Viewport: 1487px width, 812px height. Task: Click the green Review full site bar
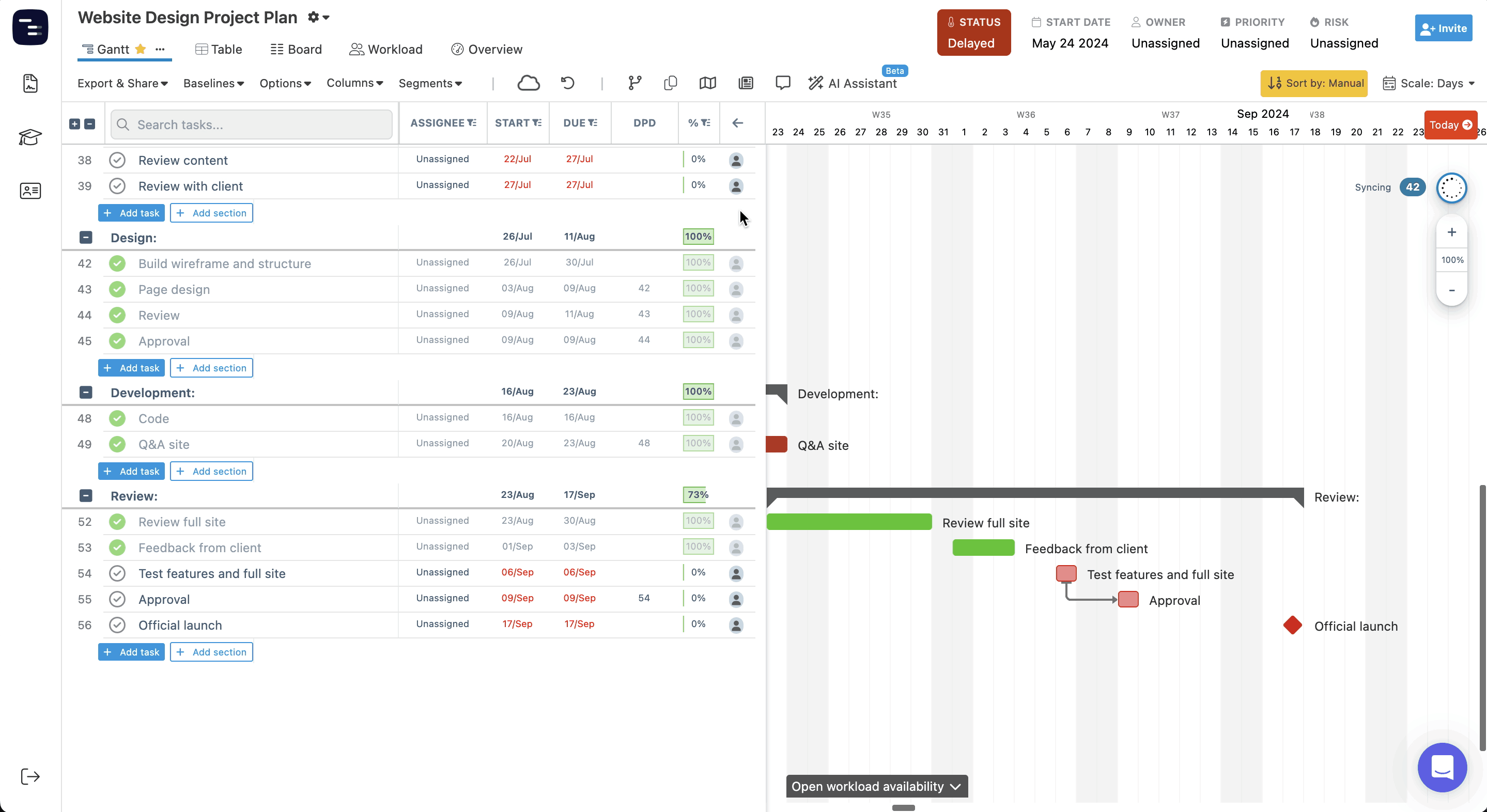(x=848, y=522)
